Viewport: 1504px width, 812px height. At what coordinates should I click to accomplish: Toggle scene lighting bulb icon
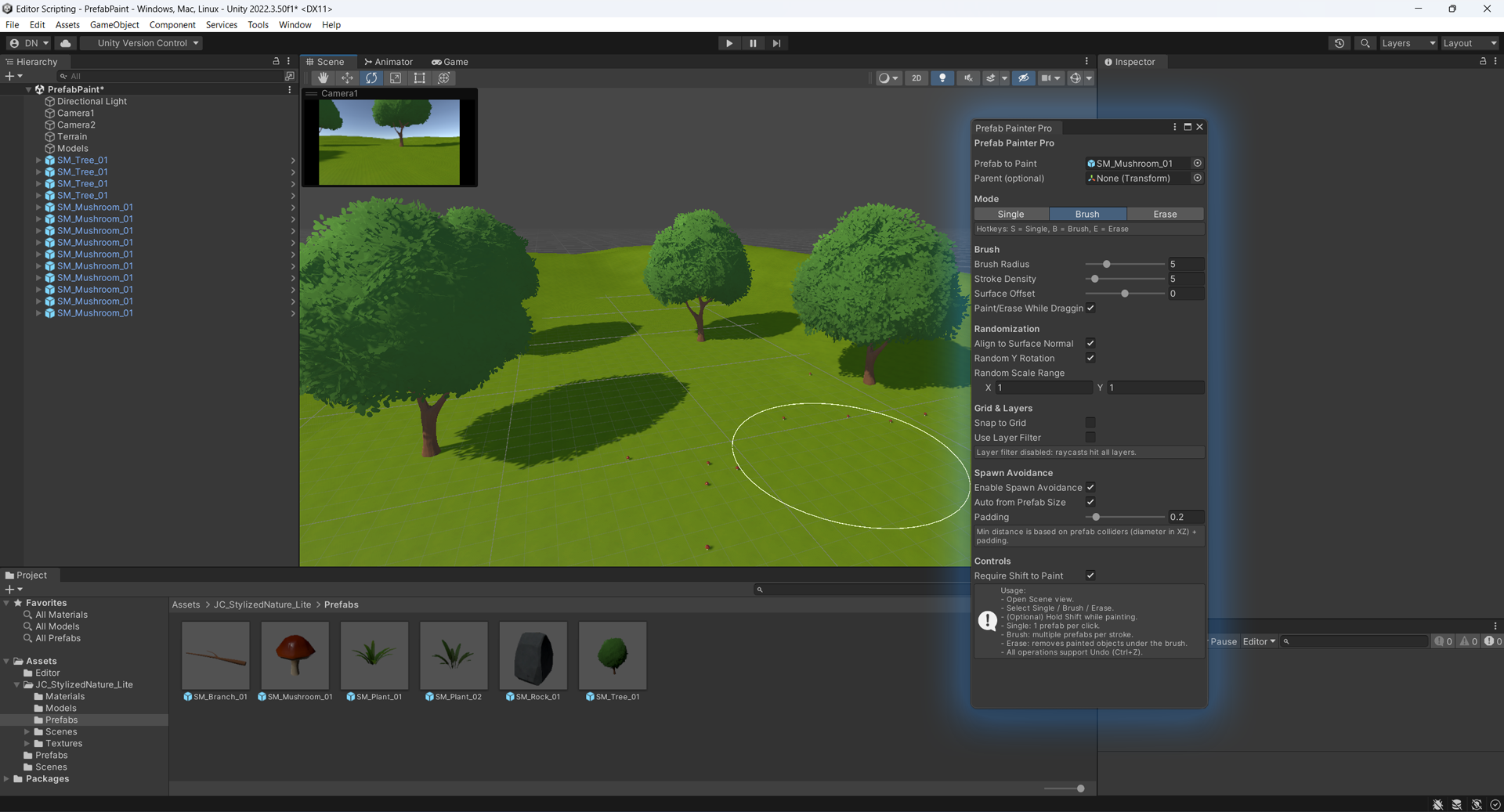point(942,78)
